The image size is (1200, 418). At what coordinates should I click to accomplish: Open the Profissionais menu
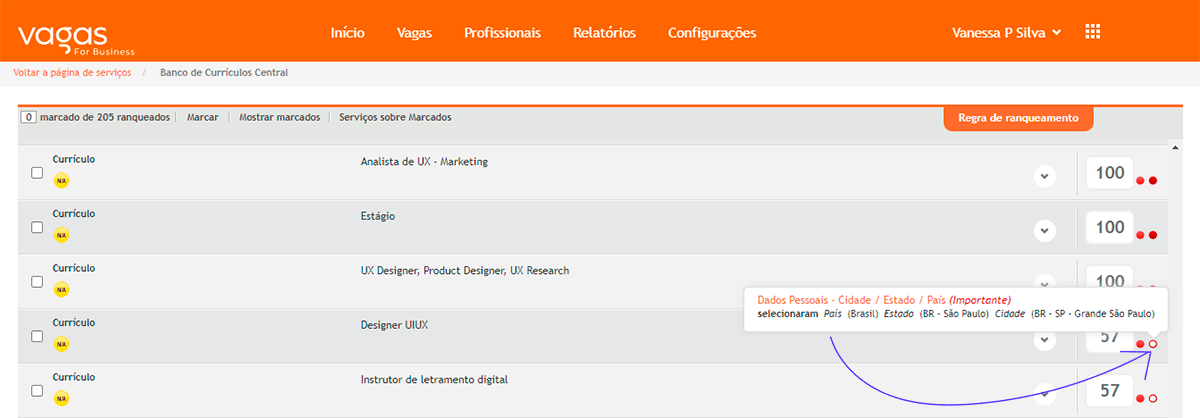point(502,33)
